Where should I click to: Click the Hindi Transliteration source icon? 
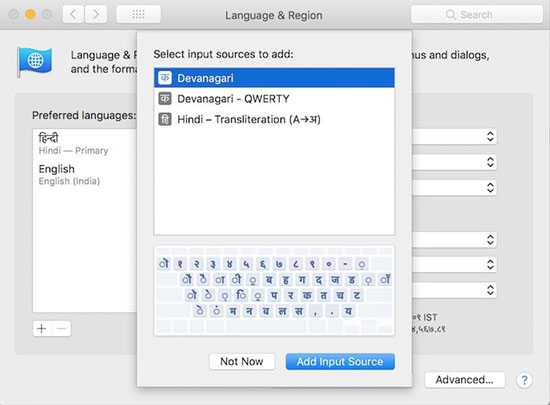[x=165, y=119]
